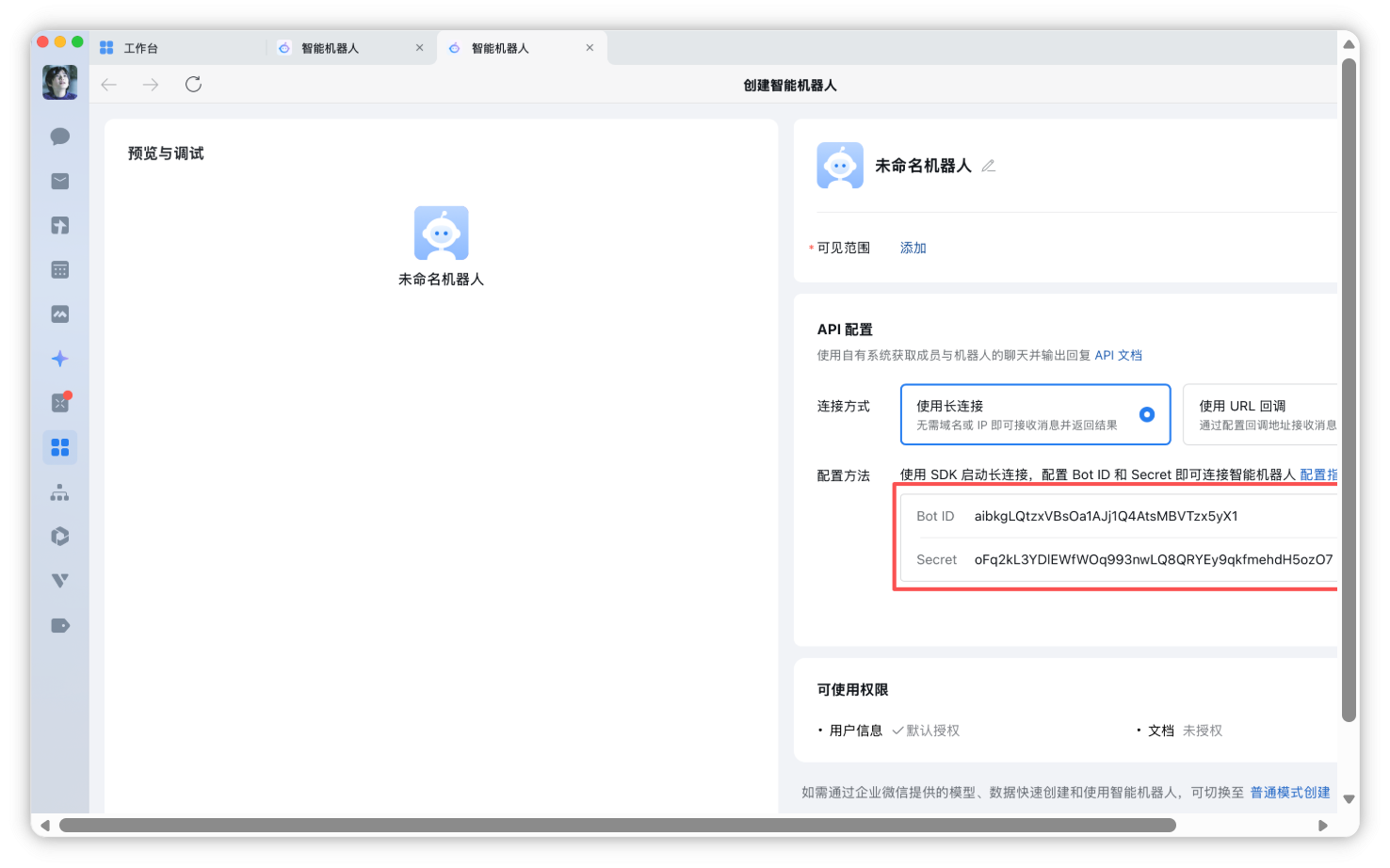Open the Calendar grid icon in sidebar
1390x868 pixels.
60,270
